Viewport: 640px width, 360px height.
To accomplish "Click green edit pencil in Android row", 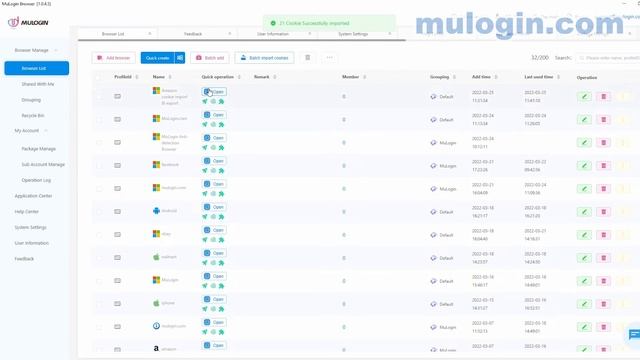I will (584, 212).
